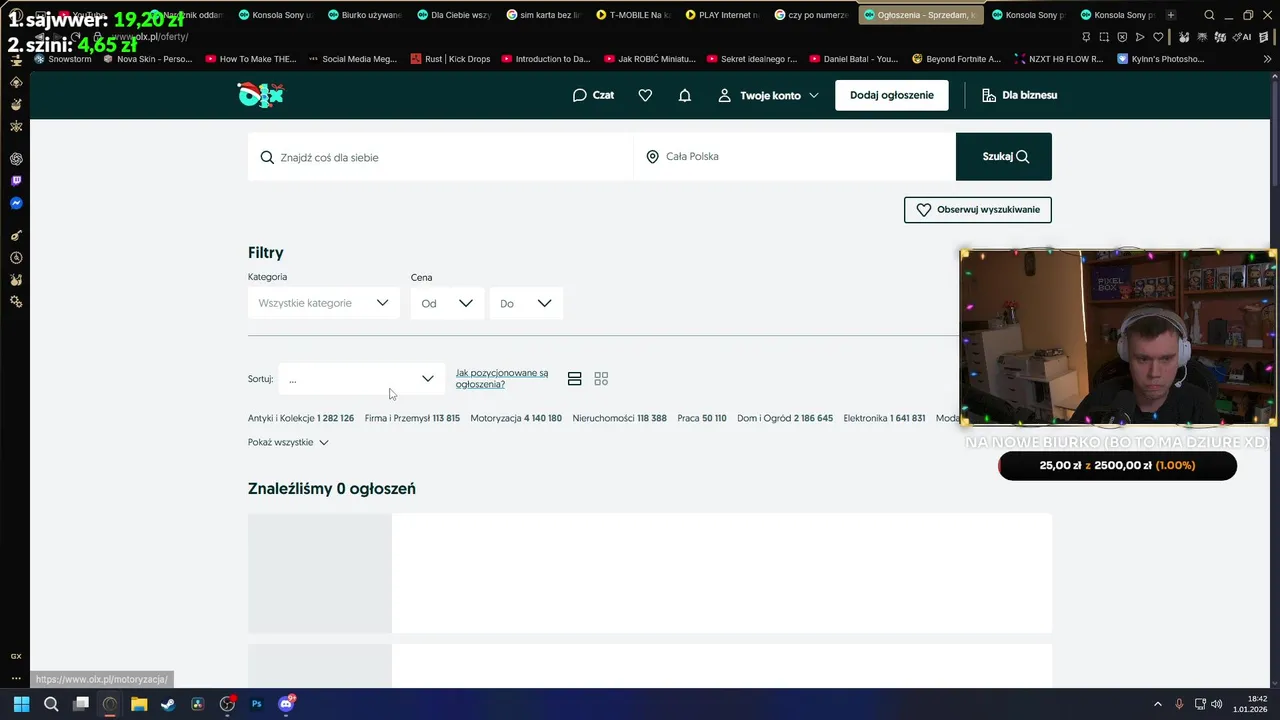Open the Cena Od dropdown
The height and width of the screenshot is (720, 1280).
tap(447, 303)
